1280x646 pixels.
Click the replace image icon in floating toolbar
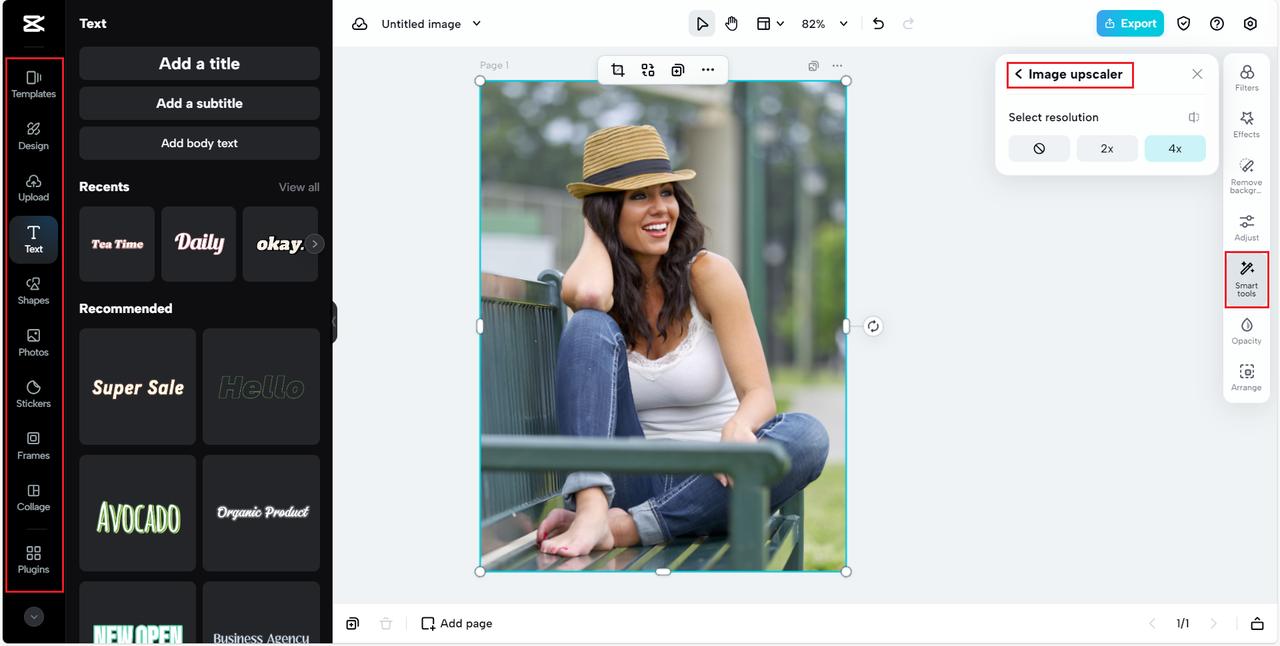(x=648, y=70)
